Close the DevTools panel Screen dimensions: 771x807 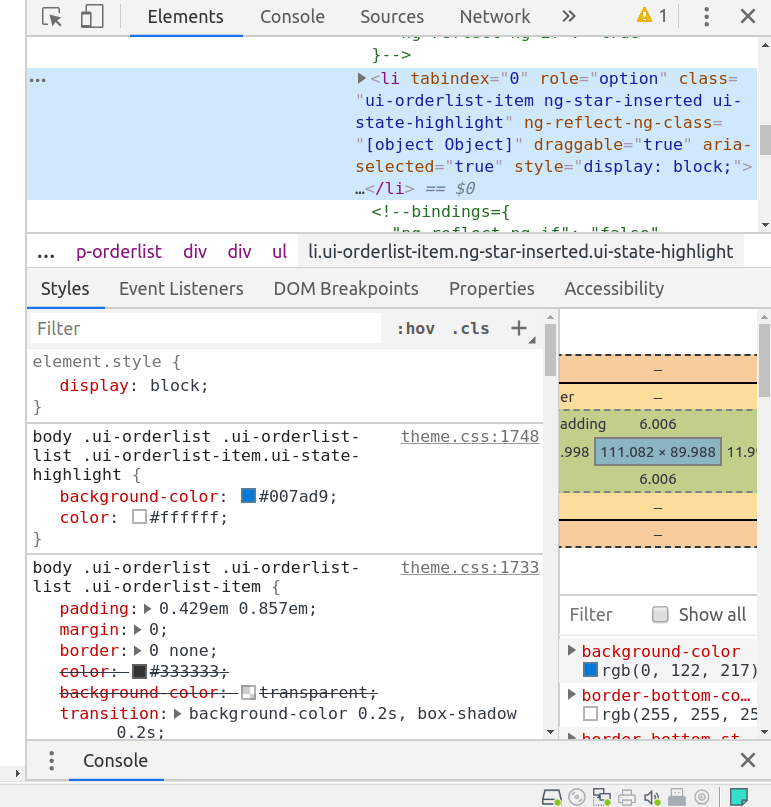coord(748,16)
